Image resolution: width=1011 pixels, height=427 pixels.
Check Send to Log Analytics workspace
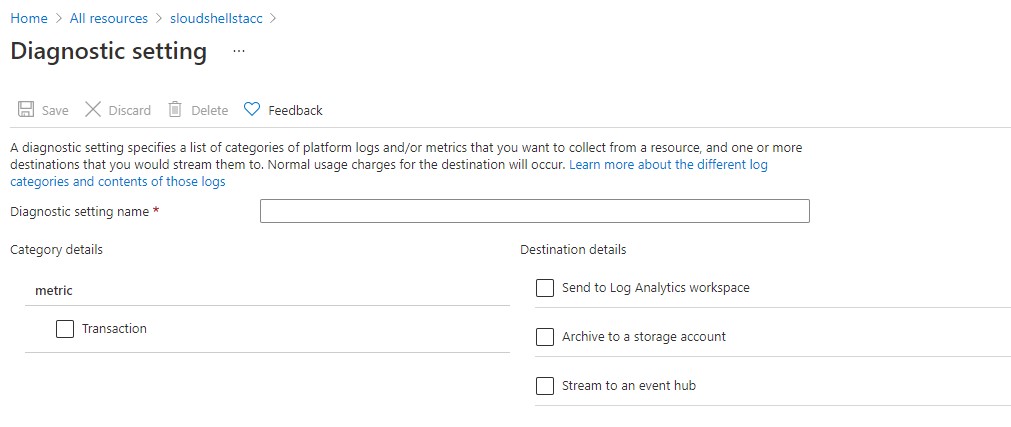pos(545,288)
